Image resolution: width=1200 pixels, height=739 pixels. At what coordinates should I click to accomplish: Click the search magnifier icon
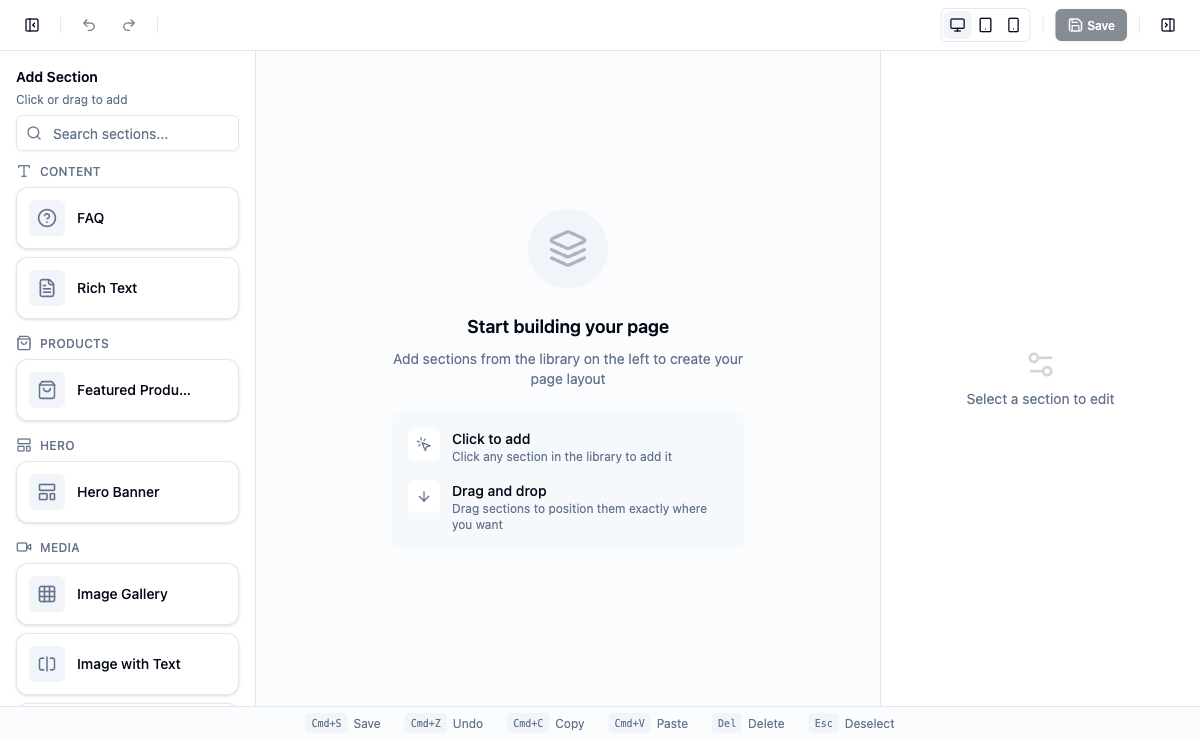(x=34, y=133)
